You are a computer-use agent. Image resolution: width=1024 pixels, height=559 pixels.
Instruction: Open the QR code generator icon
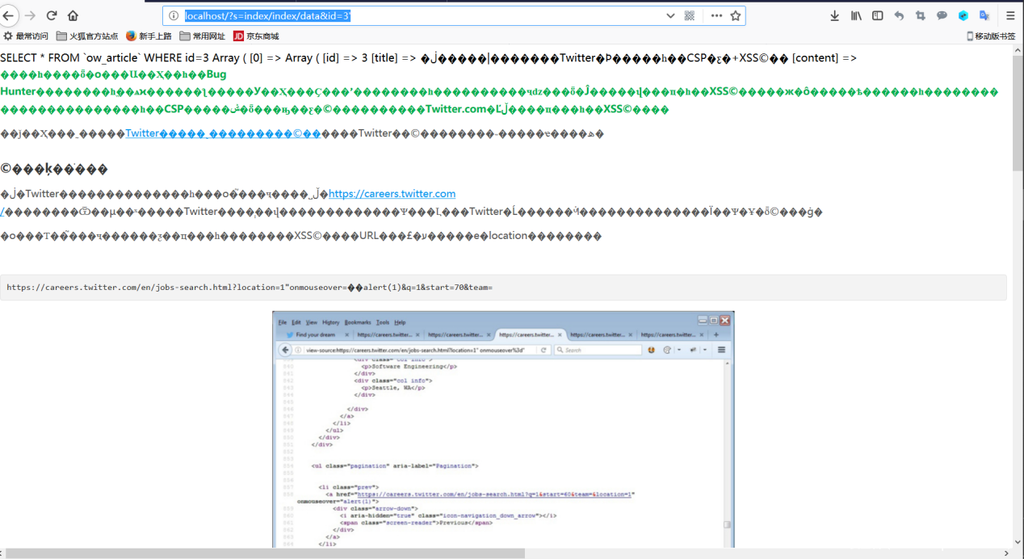(x=690, y=16)
